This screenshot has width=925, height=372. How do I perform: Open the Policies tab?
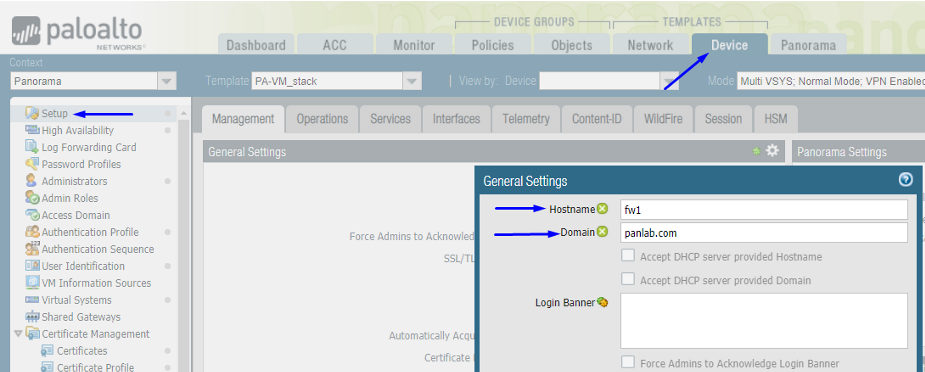493,45
